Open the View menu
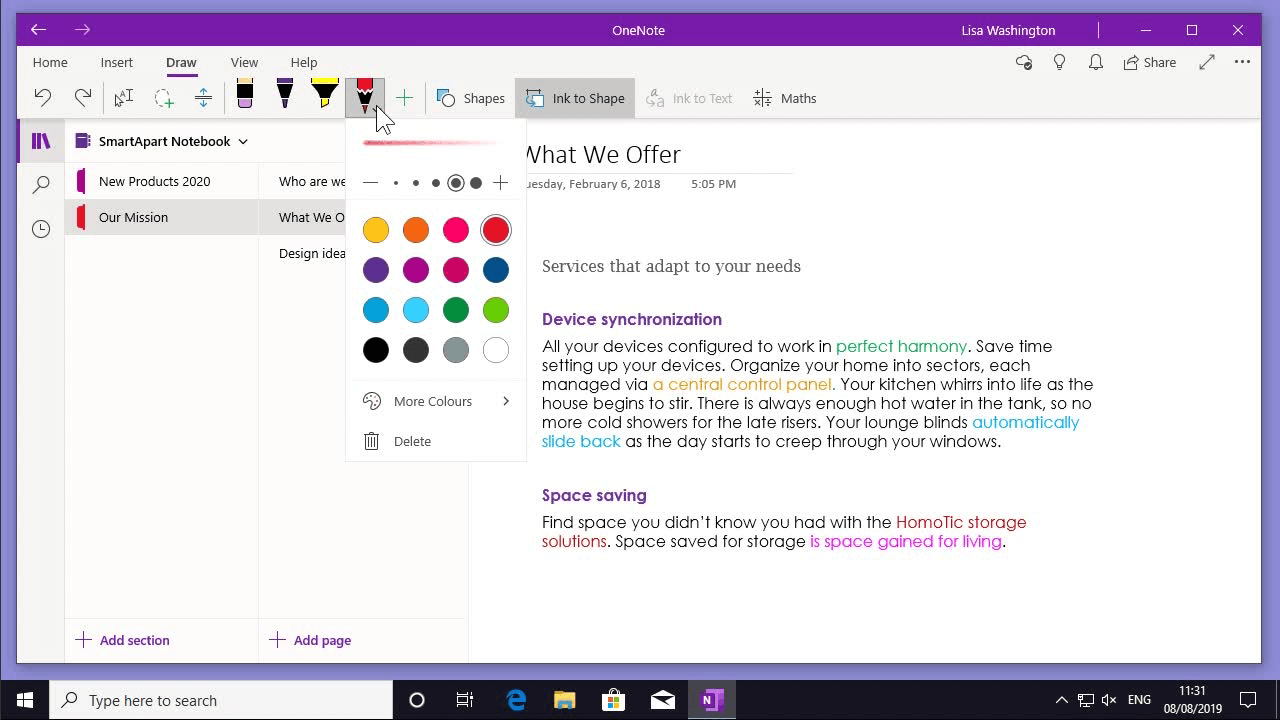The image size is (1280, 720). click(x=244, y=62)
